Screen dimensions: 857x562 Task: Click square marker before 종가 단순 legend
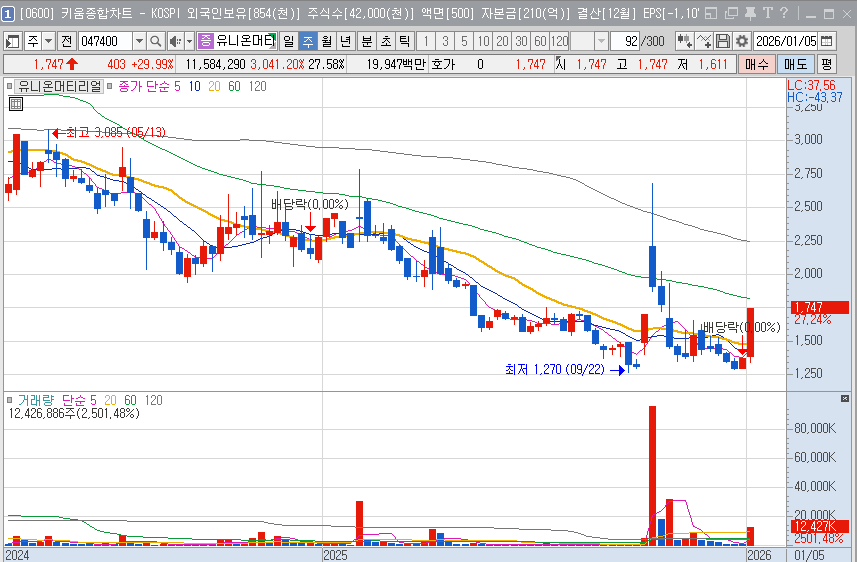coord(110,86)
